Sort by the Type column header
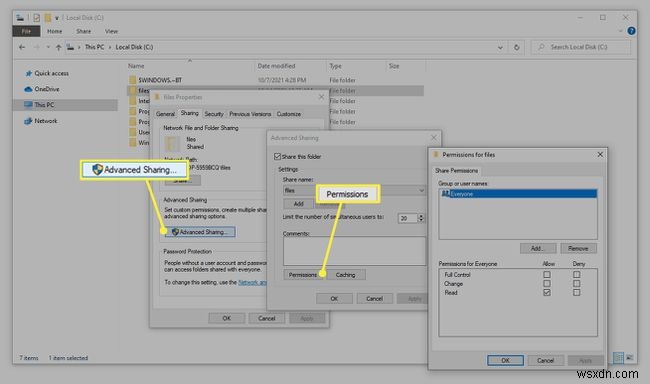Image resolution: width=650 pixels, height=384 pixels. [335, 66]
